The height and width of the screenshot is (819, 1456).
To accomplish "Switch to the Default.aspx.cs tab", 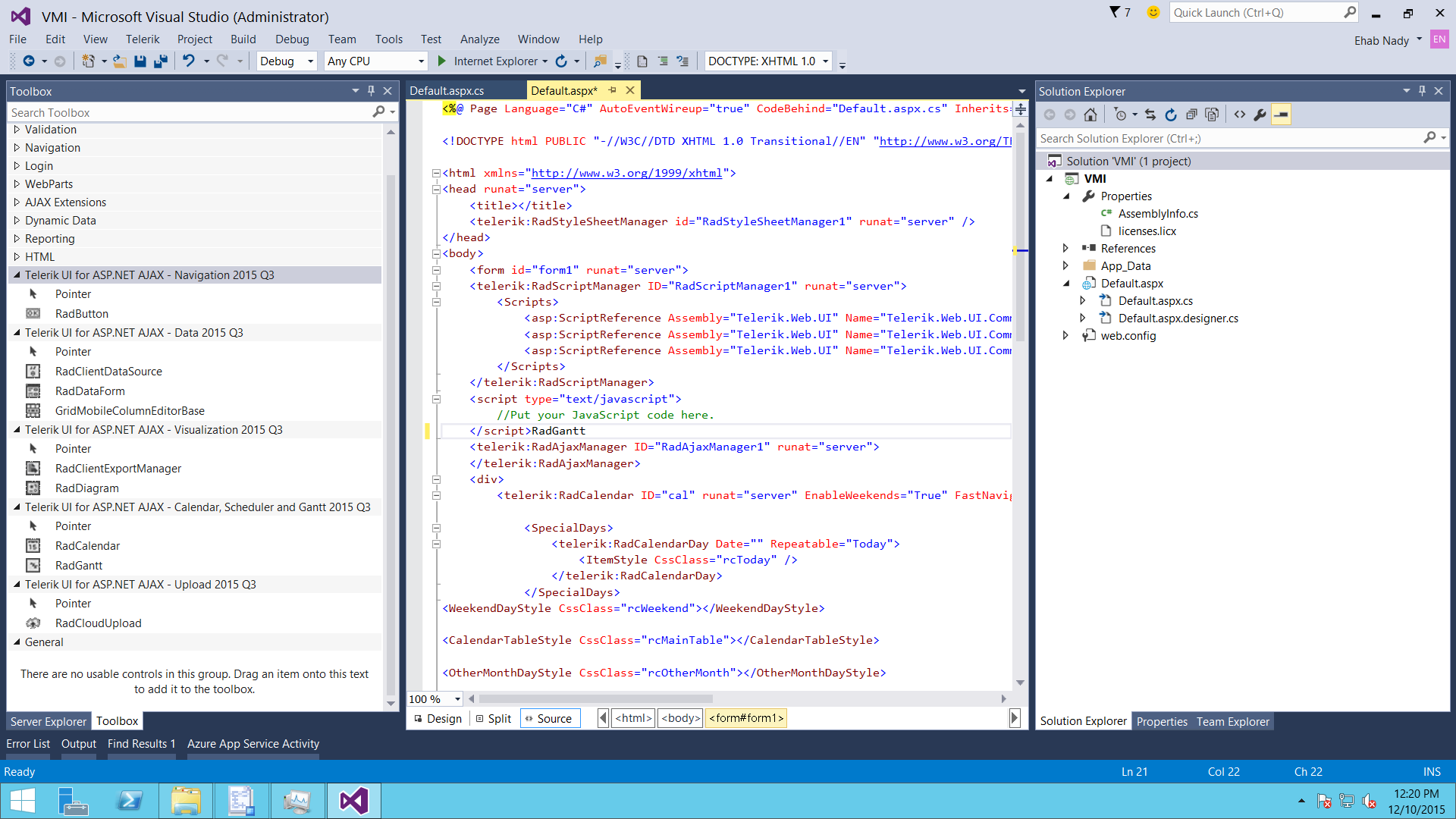I will coord(447,91).
